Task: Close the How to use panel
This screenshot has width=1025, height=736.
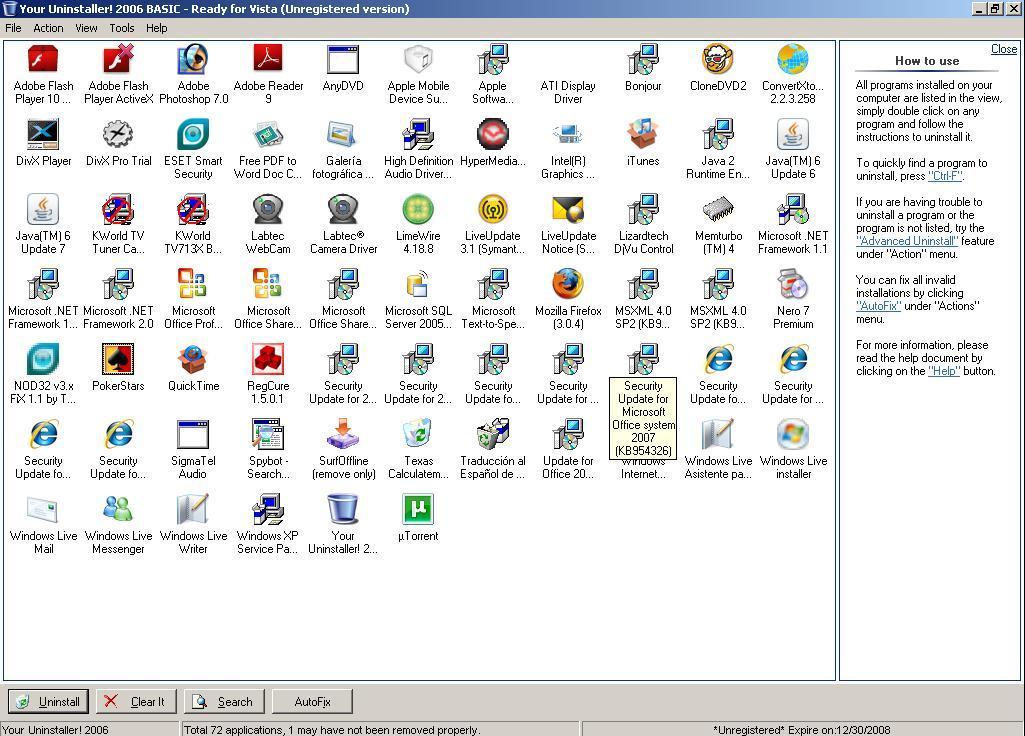Action: pos(1003,48)
